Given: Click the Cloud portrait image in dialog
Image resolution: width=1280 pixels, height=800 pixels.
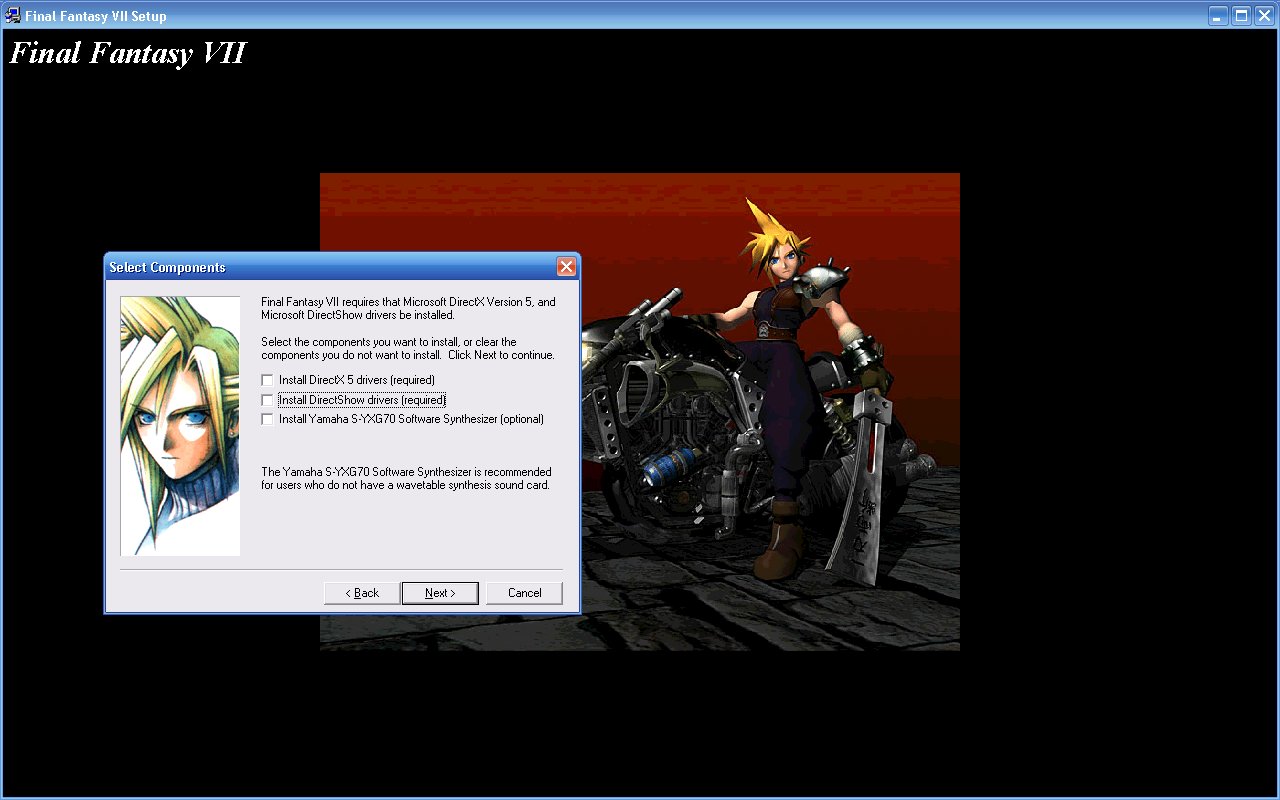Looking at the screenshot, I should point(180,425).
